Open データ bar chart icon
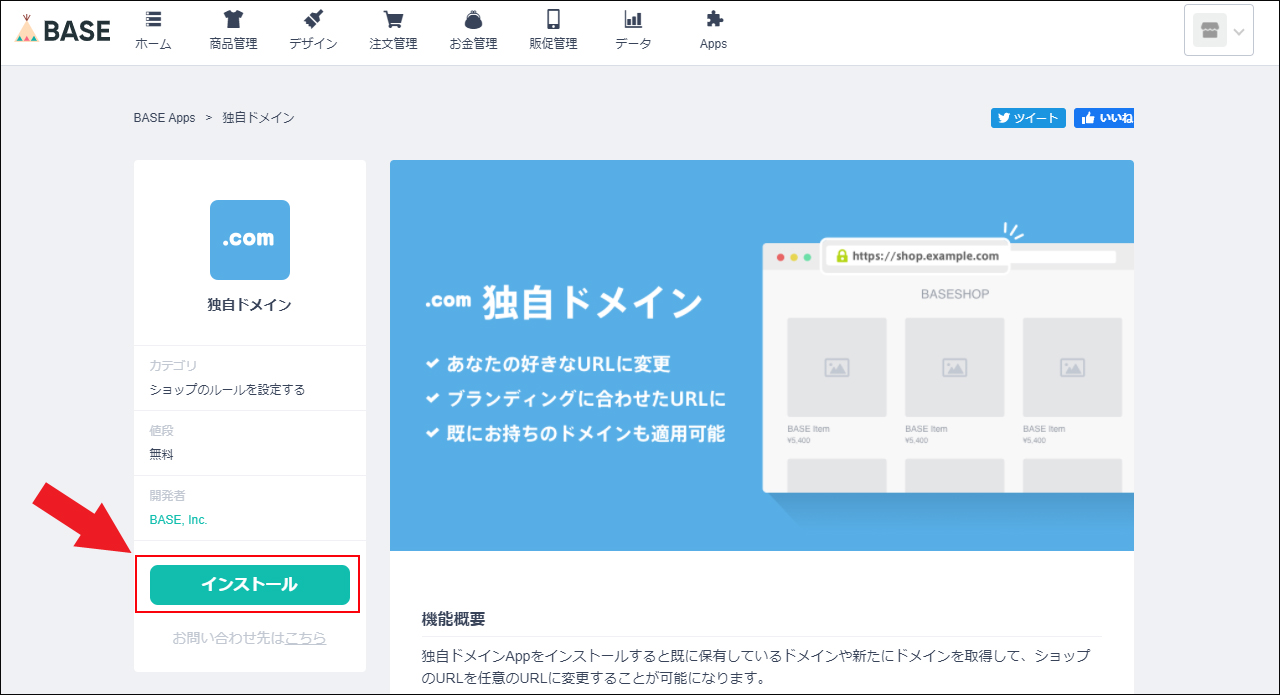Image resolution: width=1280 pixels, height=695 pixels. point(633,19)
